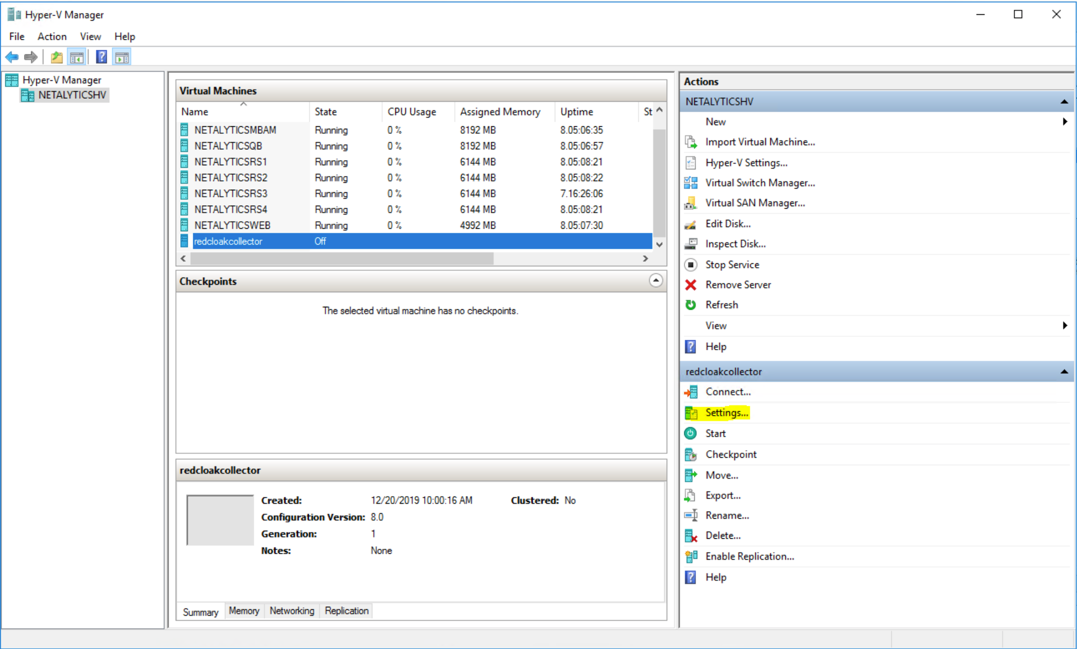Image resolution: width=1077 pixels, height=649 pixels.
Task: Click Help under redcloakcollector actions
Action: coord(716,577)
